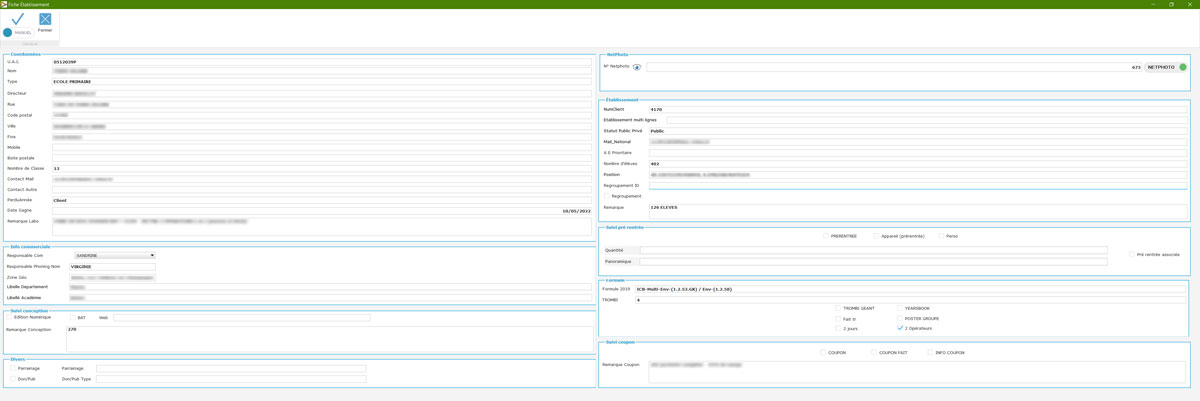The height and width of the screenshot is (401, 1200).
Task: Click the Remarque Conception text area
Action: (329, 338)
